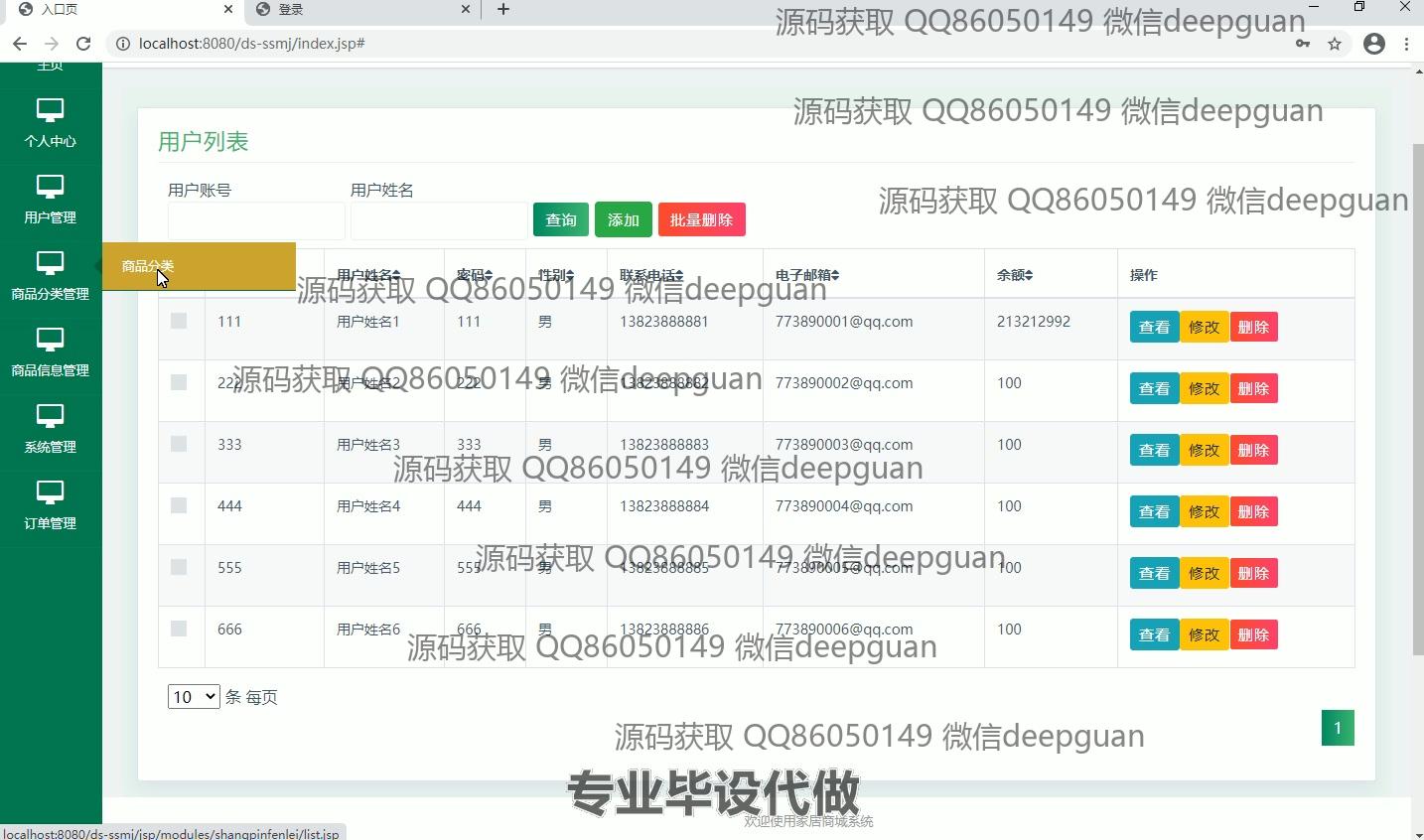Image resolution: width=1424 pixels, height=840 pixels.
Task: Click balance value 213212992
Action: click(1034, 322)
